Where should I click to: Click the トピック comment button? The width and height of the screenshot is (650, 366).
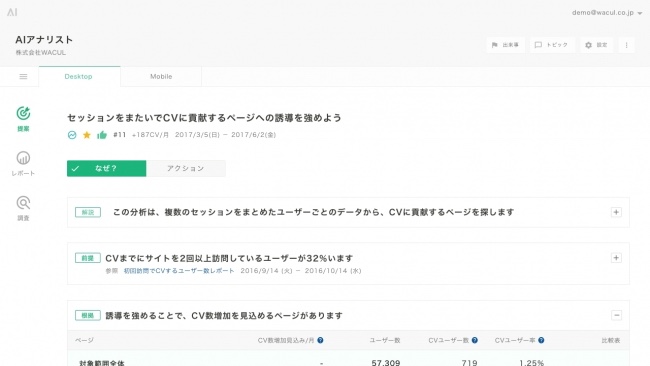(x=552, y=45)
